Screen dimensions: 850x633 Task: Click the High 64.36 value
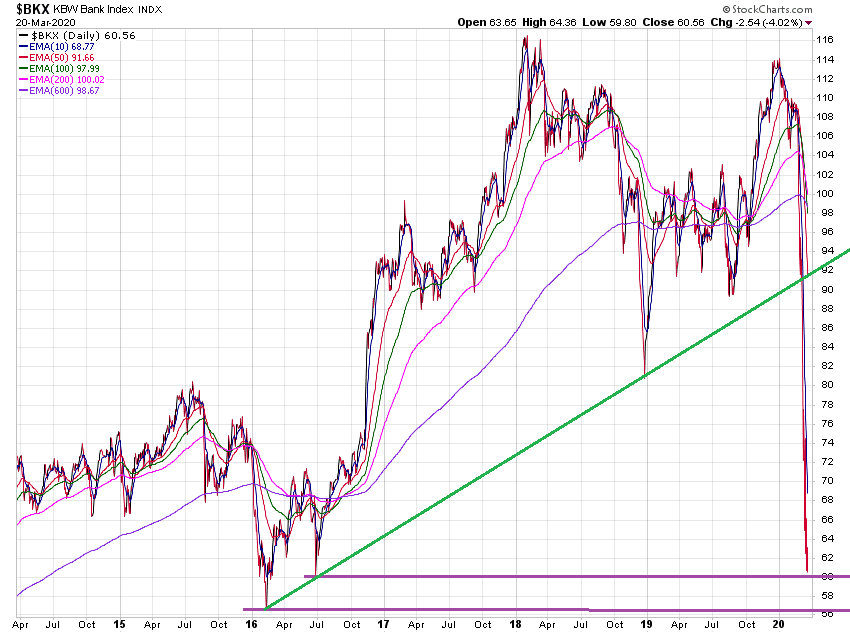point(549,23)
